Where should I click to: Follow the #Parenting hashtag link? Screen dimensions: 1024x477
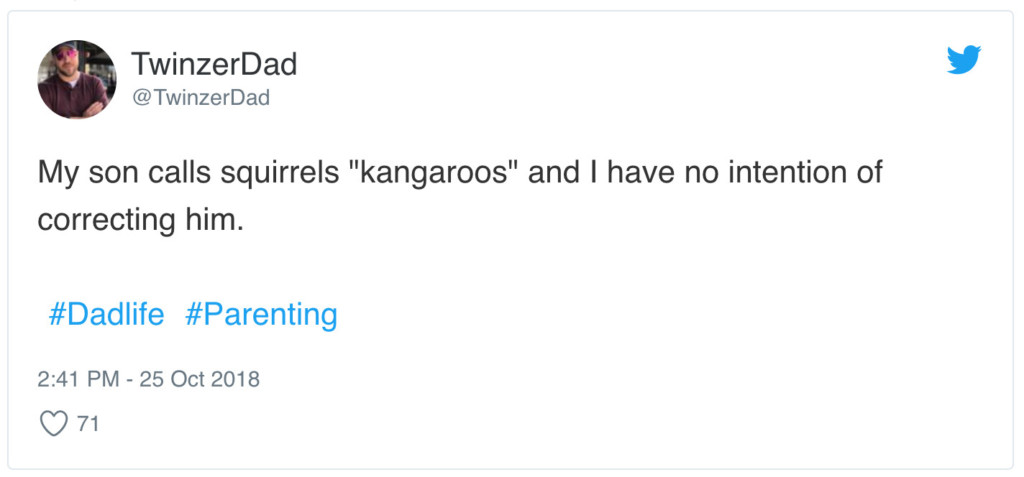262,315
